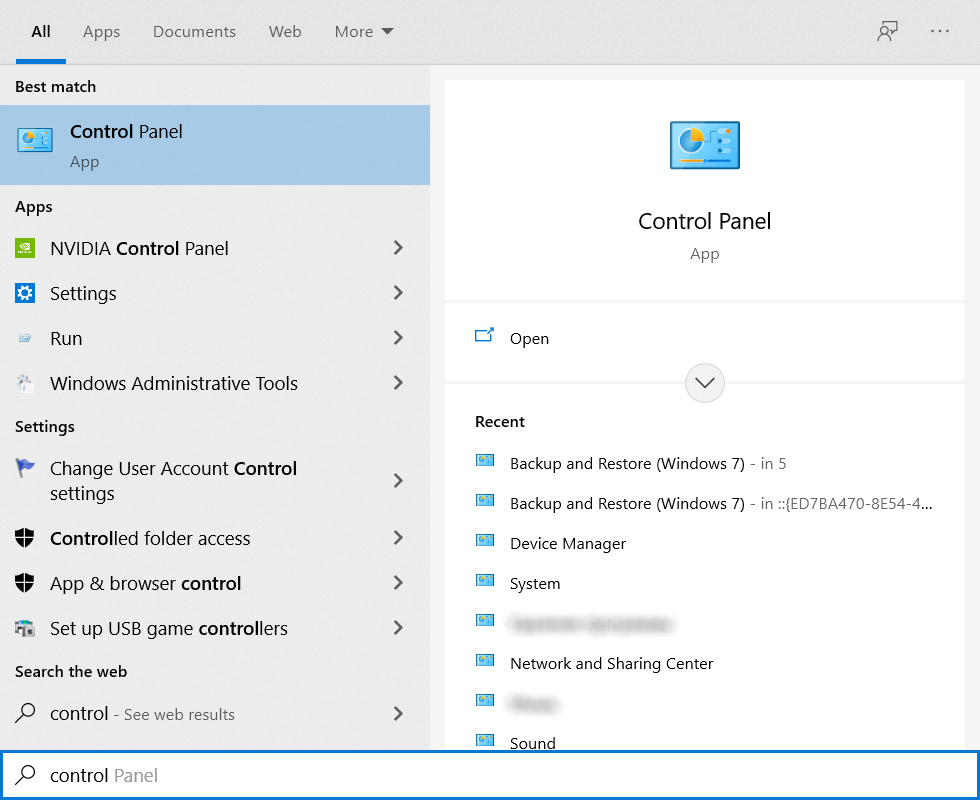The height and width of the screenshot is (800, 980).
Task: Open Control Panel via the Open link
Action: [x=529, y=338]
